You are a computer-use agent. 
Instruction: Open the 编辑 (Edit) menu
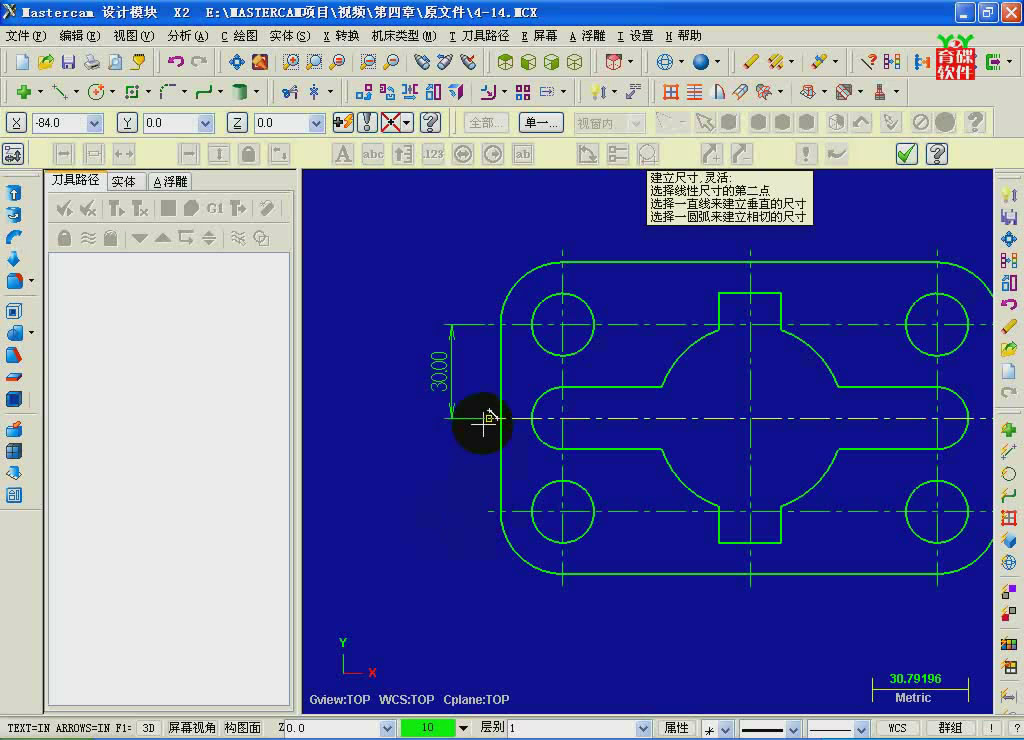80,36
